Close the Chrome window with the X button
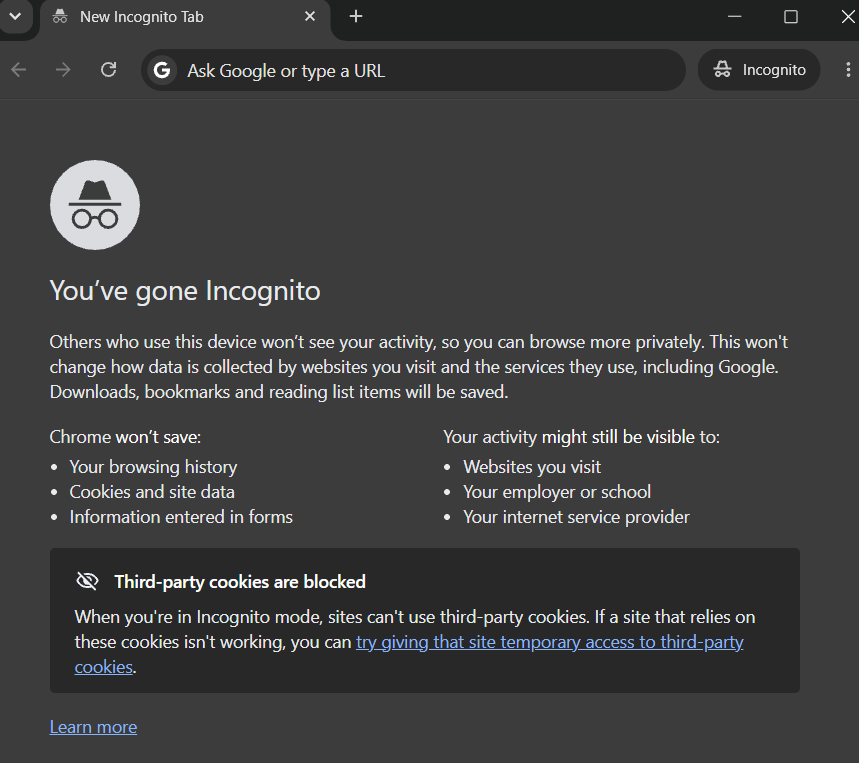Viewport: 859px width, 763px height. (x=847, y=16)
